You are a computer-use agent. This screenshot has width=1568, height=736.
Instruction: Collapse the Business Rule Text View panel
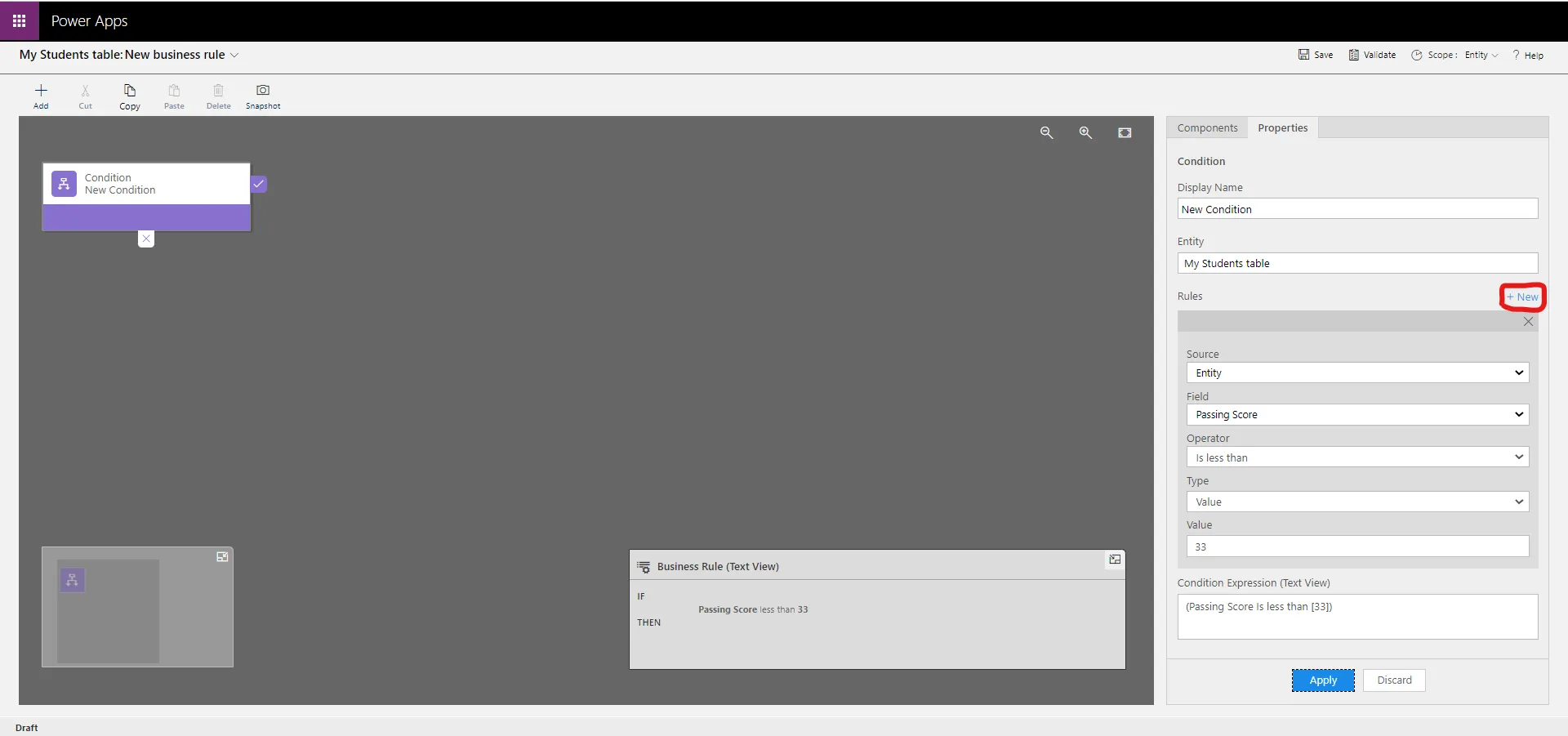click(x=1115, y=560)
